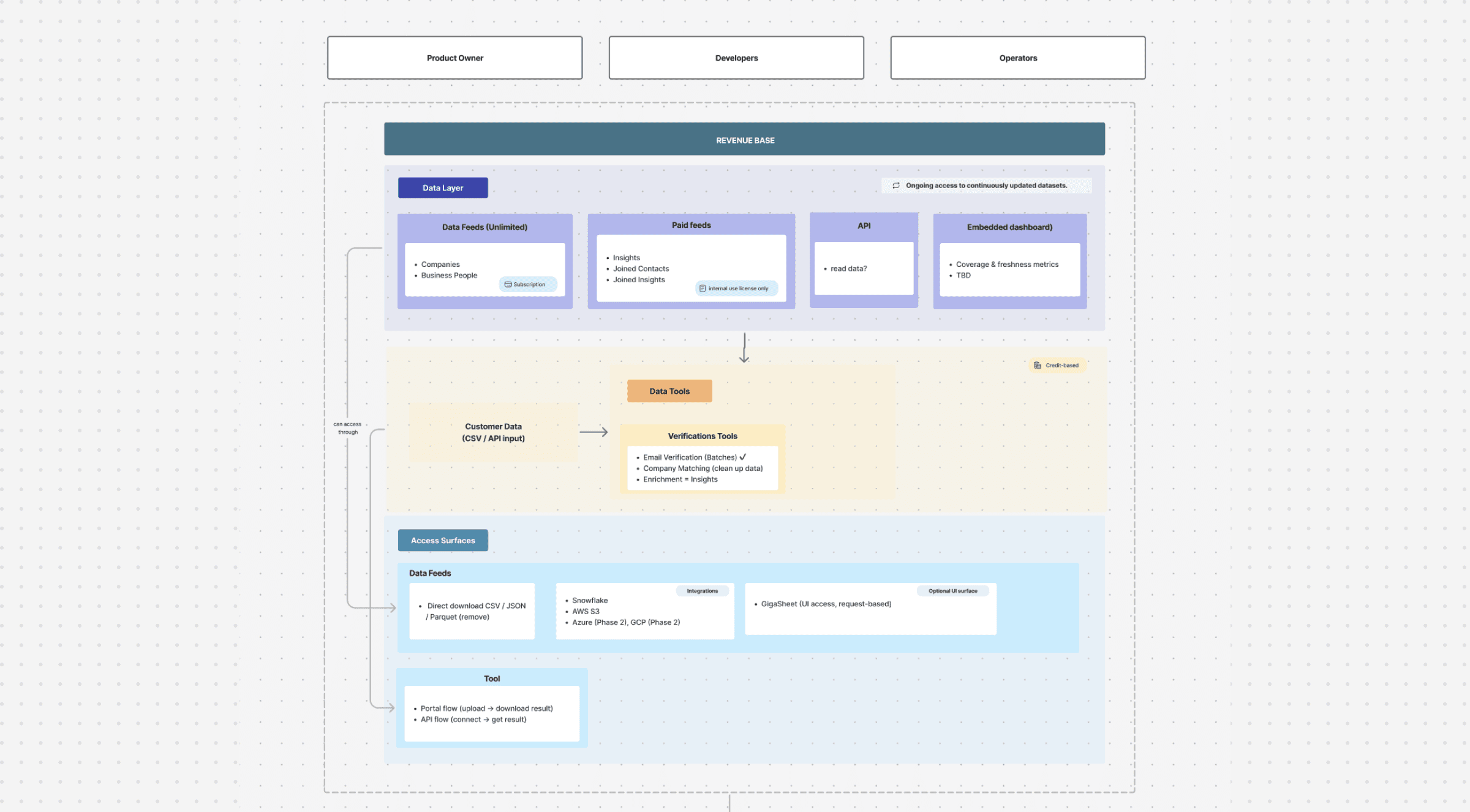Screen dimensions: 1470x812
Task: Click the checkmark after Email Verification (Batches)
Action: coord(743,457)
